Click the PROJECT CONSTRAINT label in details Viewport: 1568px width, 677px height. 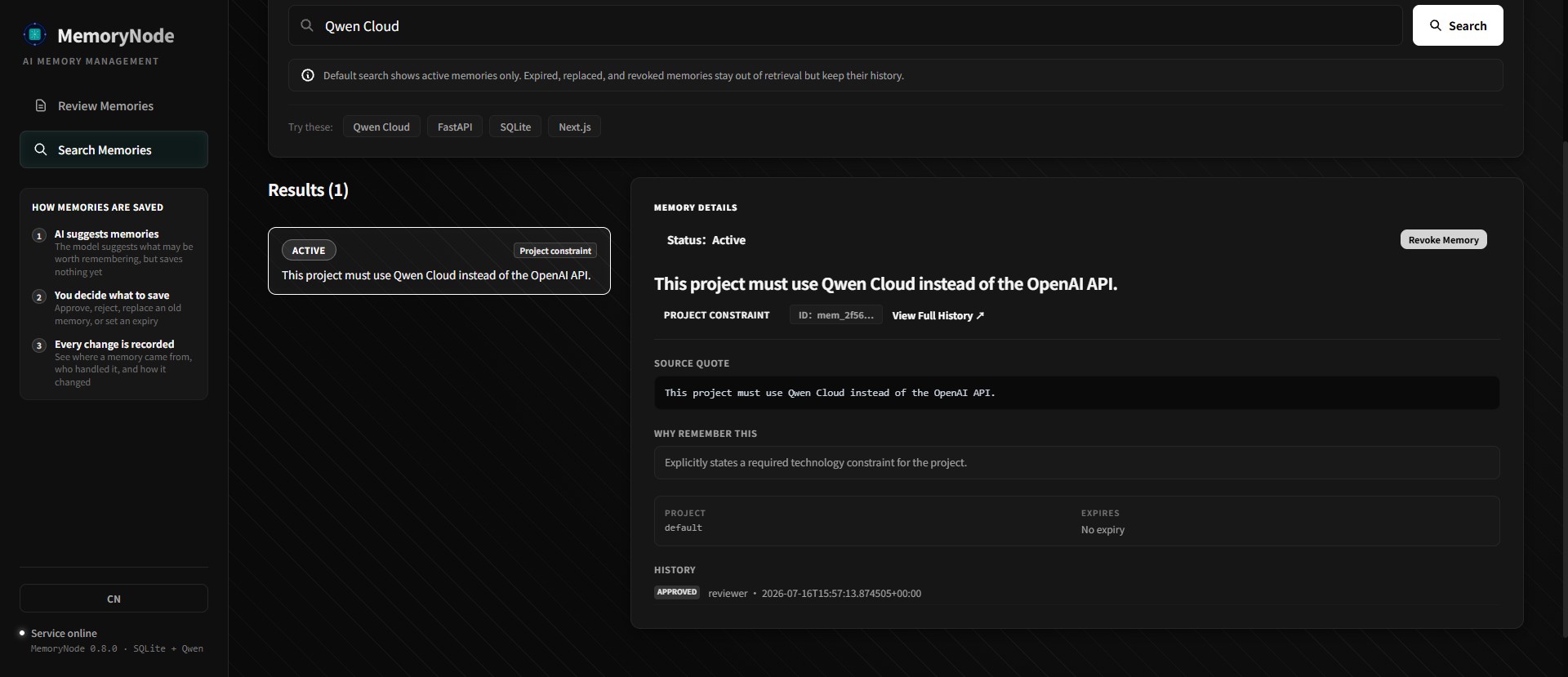[x=716, y=315]
